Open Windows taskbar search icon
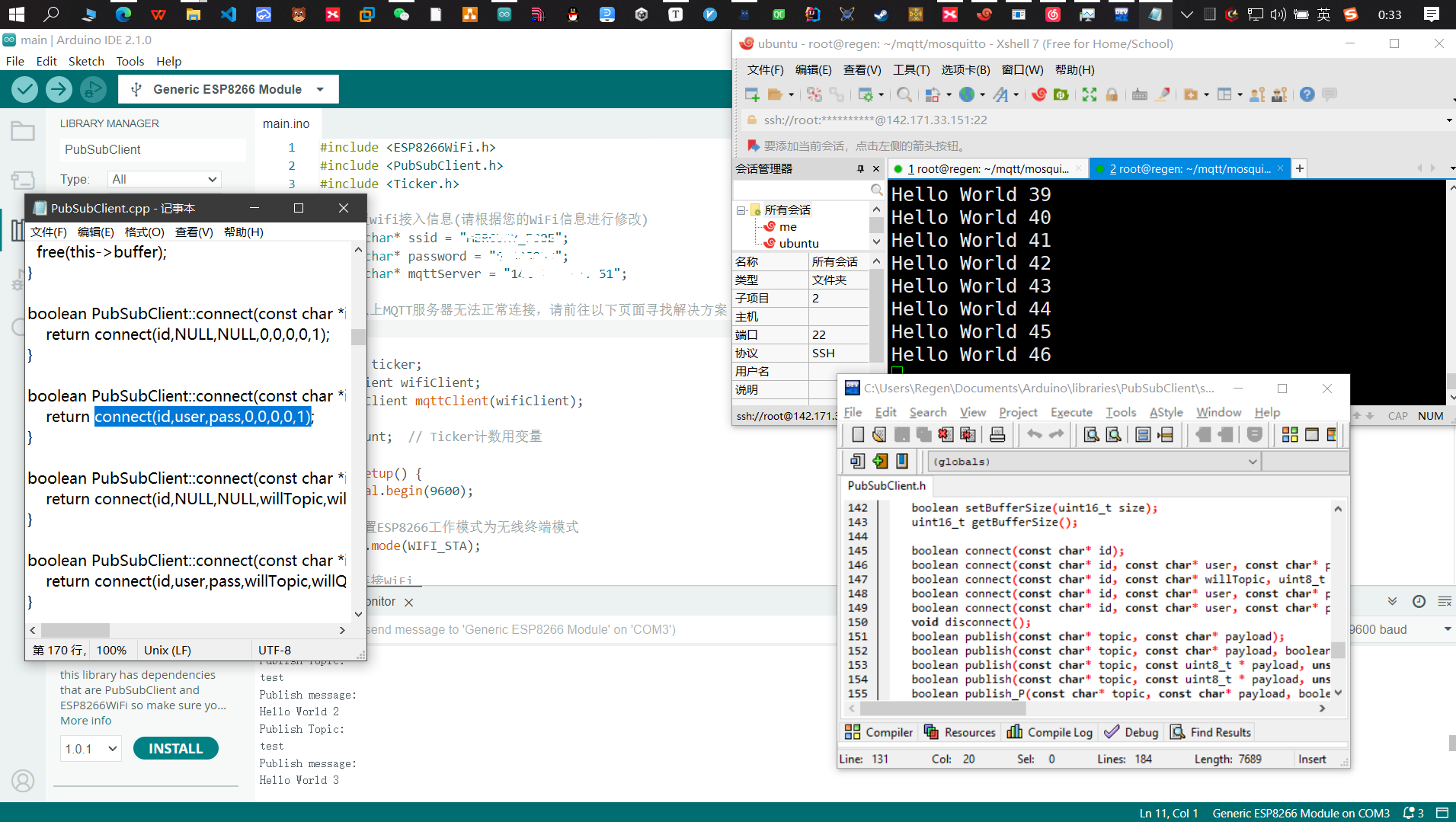Image resolution: width=1456 pixels, height=822 pixels. click(52, 14)
